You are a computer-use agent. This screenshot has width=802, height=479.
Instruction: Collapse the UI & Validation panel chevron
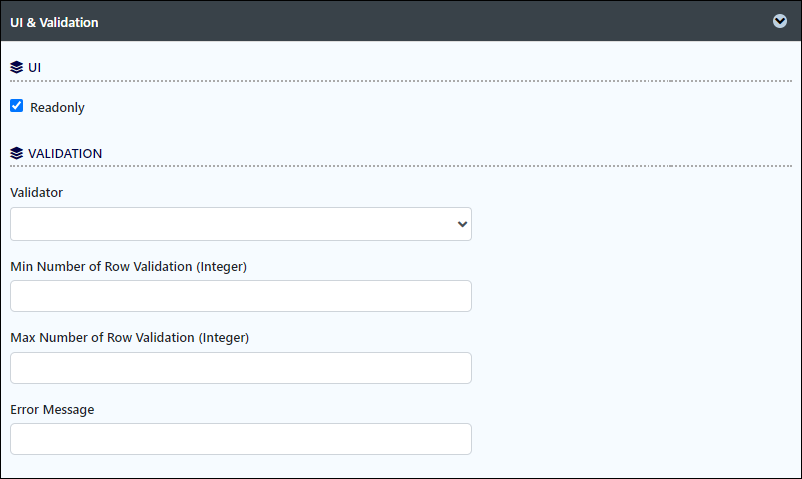coord(779,21)
